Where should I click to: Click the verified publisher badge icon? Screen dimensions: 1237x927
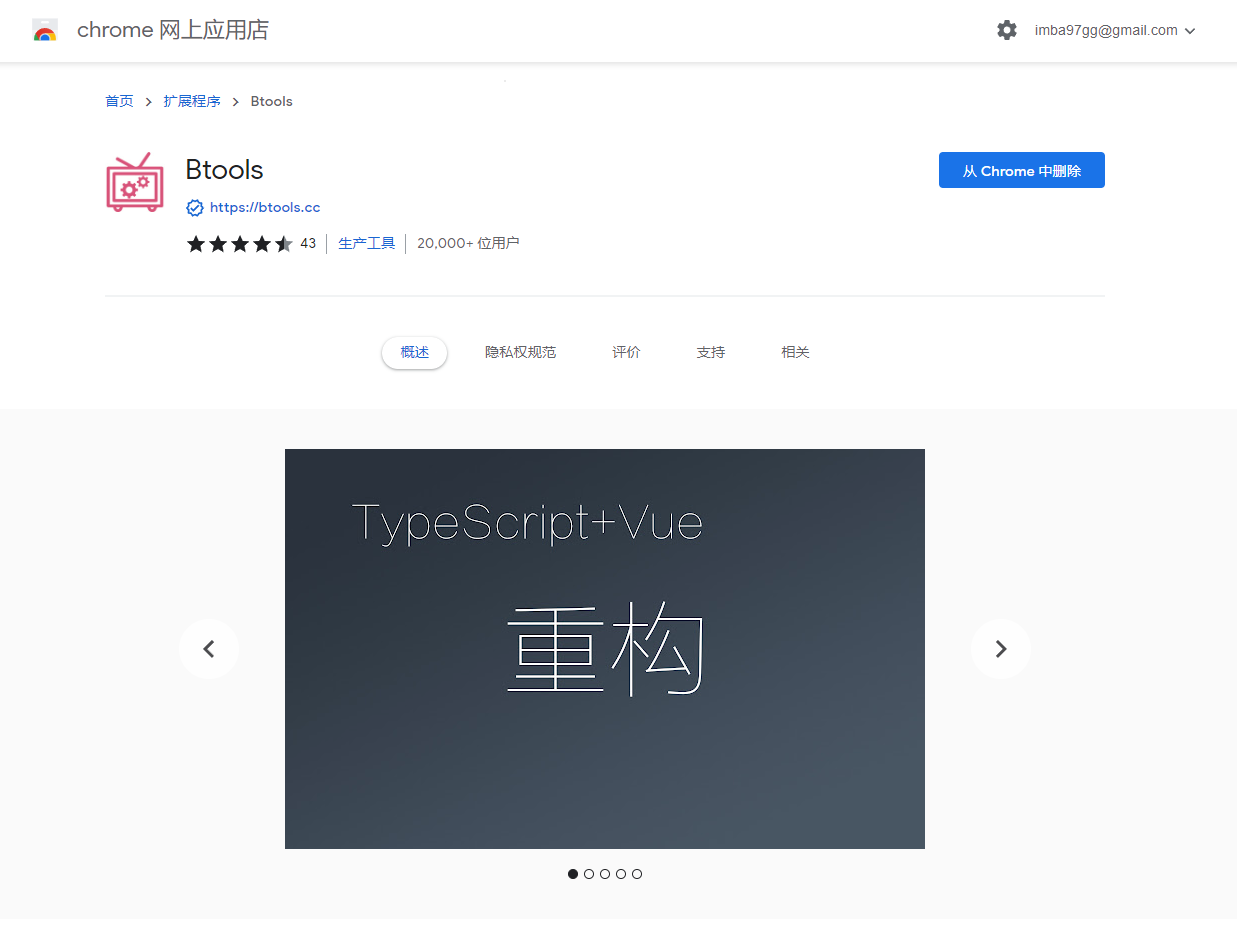tap(193, 207)
